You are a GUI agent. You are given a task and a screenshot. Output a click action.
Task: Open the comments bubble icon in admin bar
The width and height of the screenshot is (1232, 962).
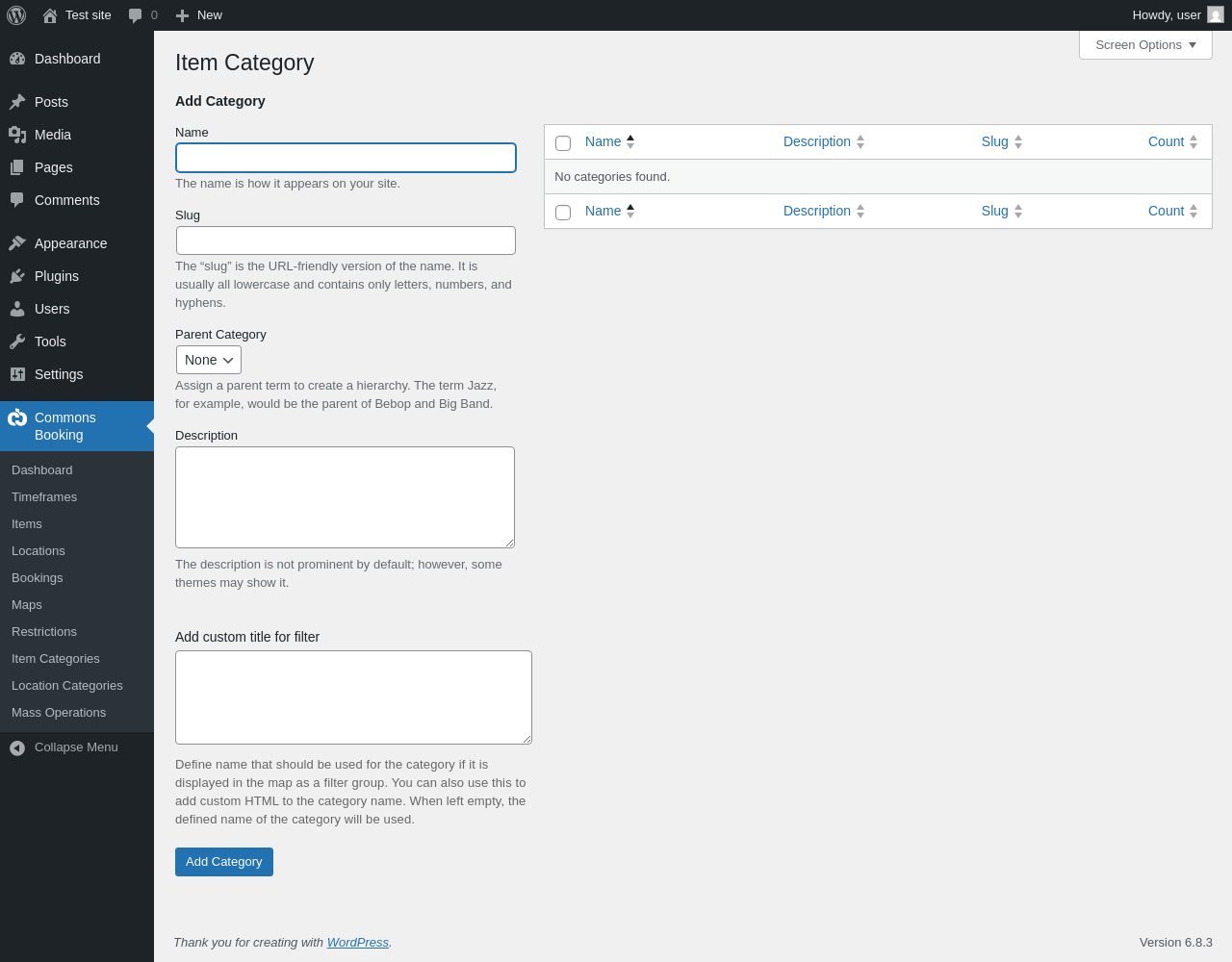pos(136,15)
